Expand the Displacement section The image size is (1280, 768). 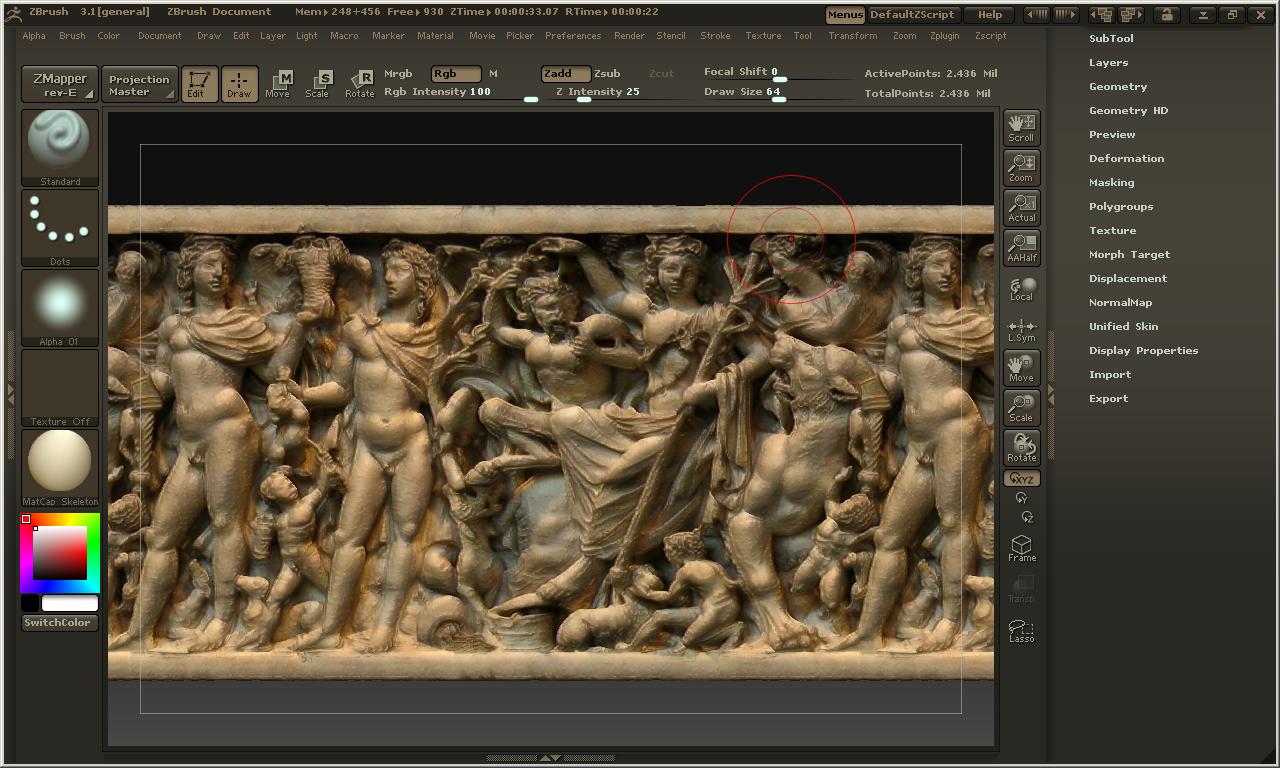tap(1128, 278)
